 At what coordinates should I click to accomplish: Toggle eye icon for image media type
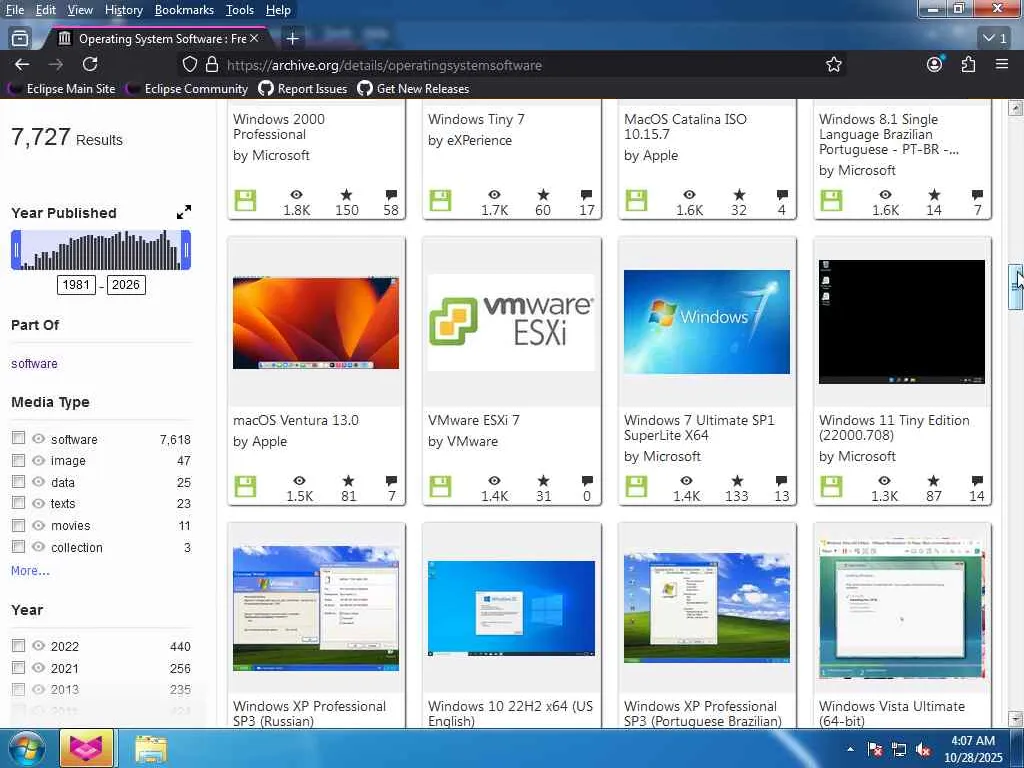pyautogui.click(x=39, y=460)
